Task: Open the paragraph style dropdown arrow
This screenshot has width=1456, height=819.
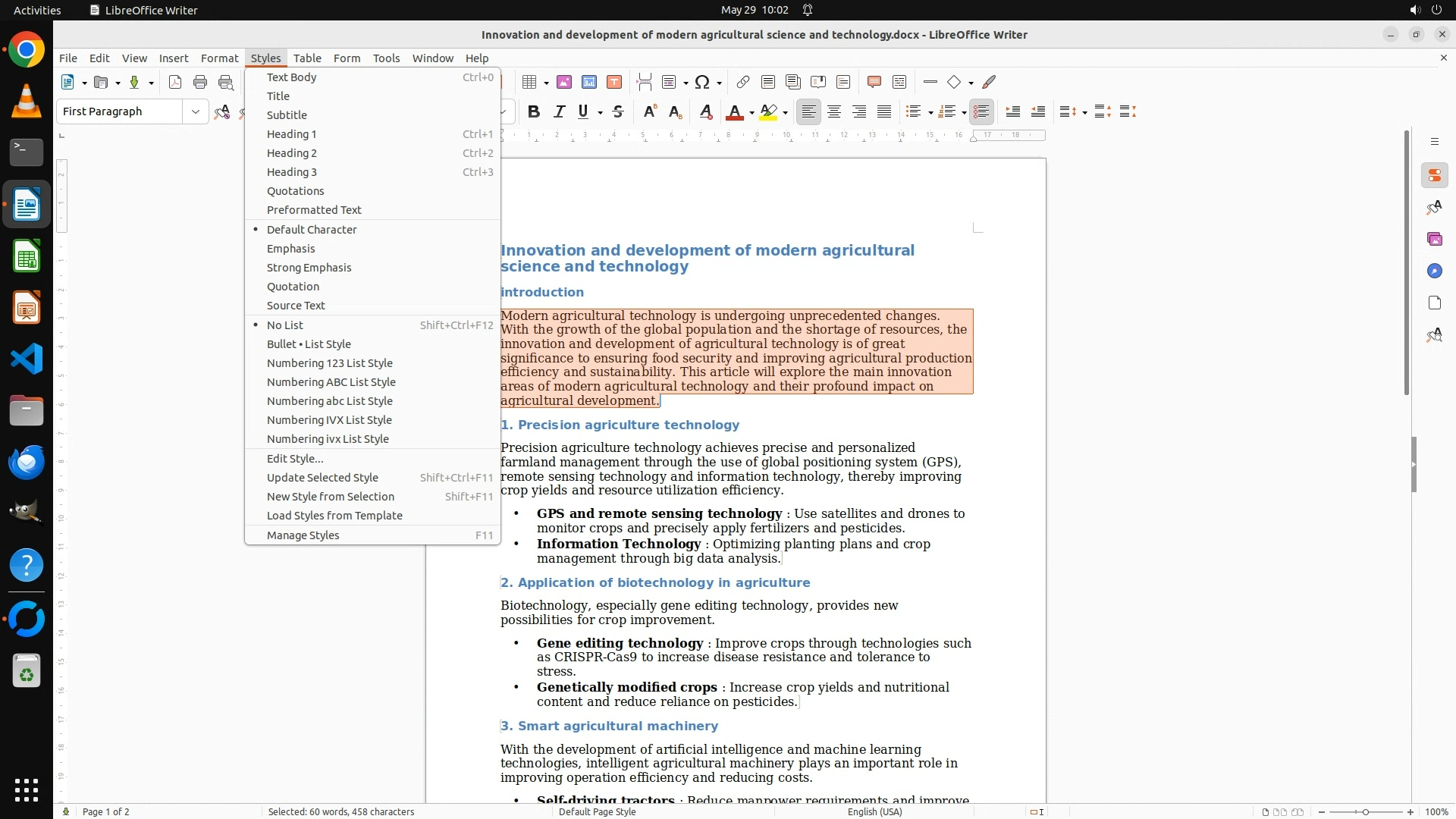Action: point(195,112)
